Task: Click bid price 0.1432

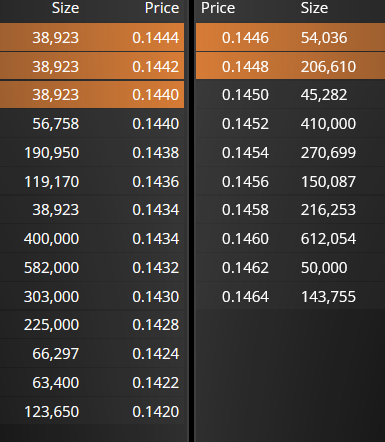Action: [x=156, y=268]
